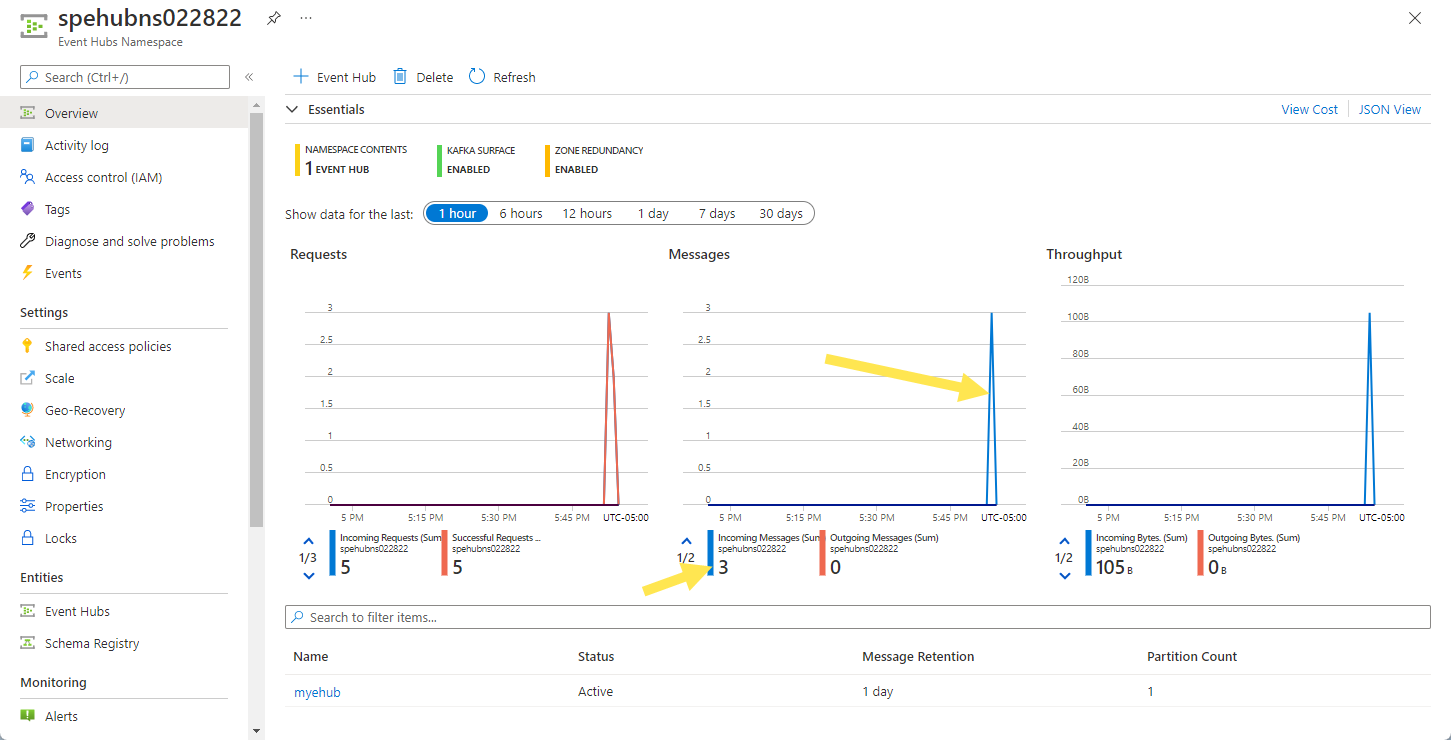
Task: Select the 6 hours time range
Action: click(521, 213)
